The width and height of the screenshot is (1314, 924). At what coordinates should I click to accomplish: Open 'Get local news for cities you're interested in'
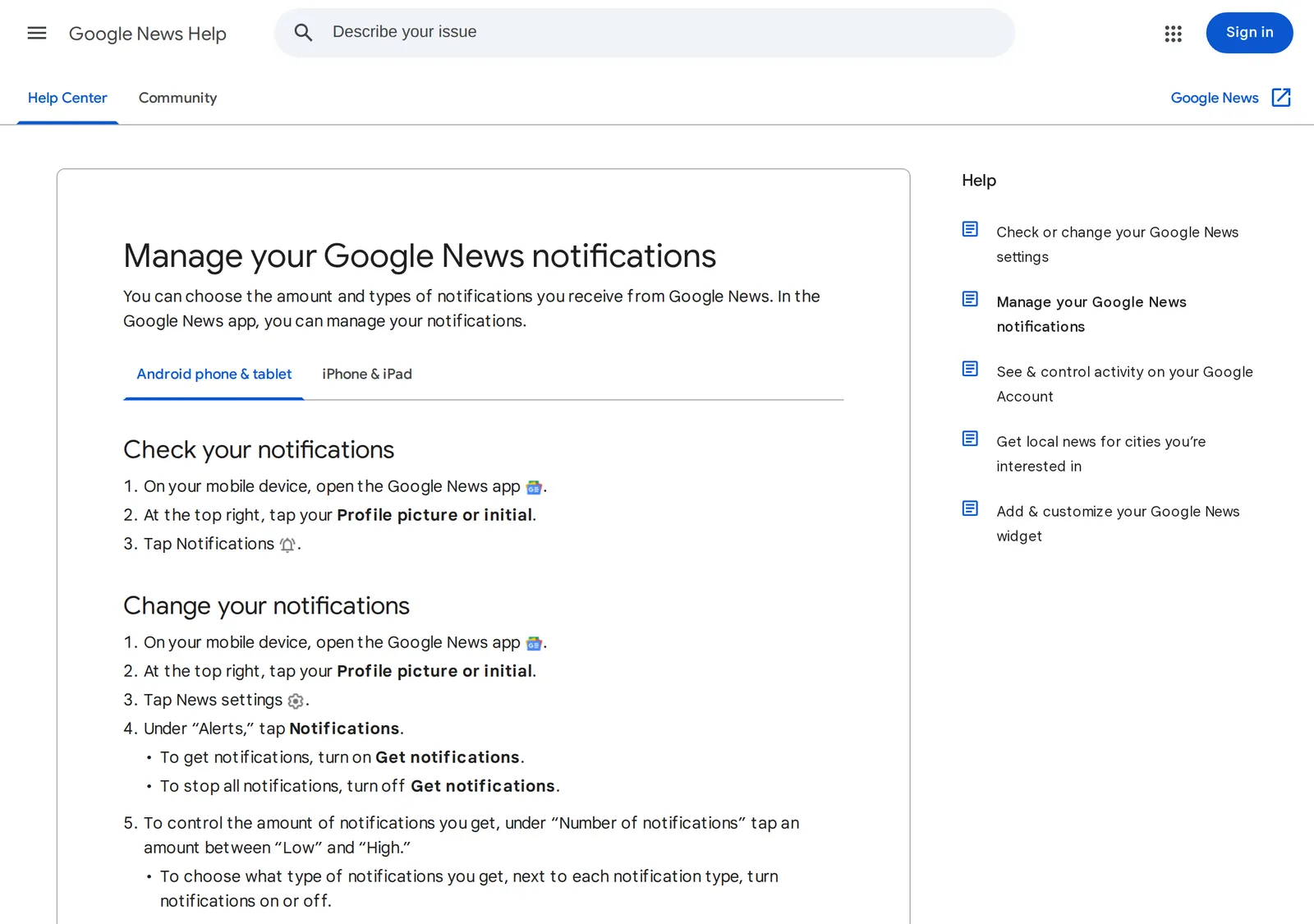(1100, 454)
